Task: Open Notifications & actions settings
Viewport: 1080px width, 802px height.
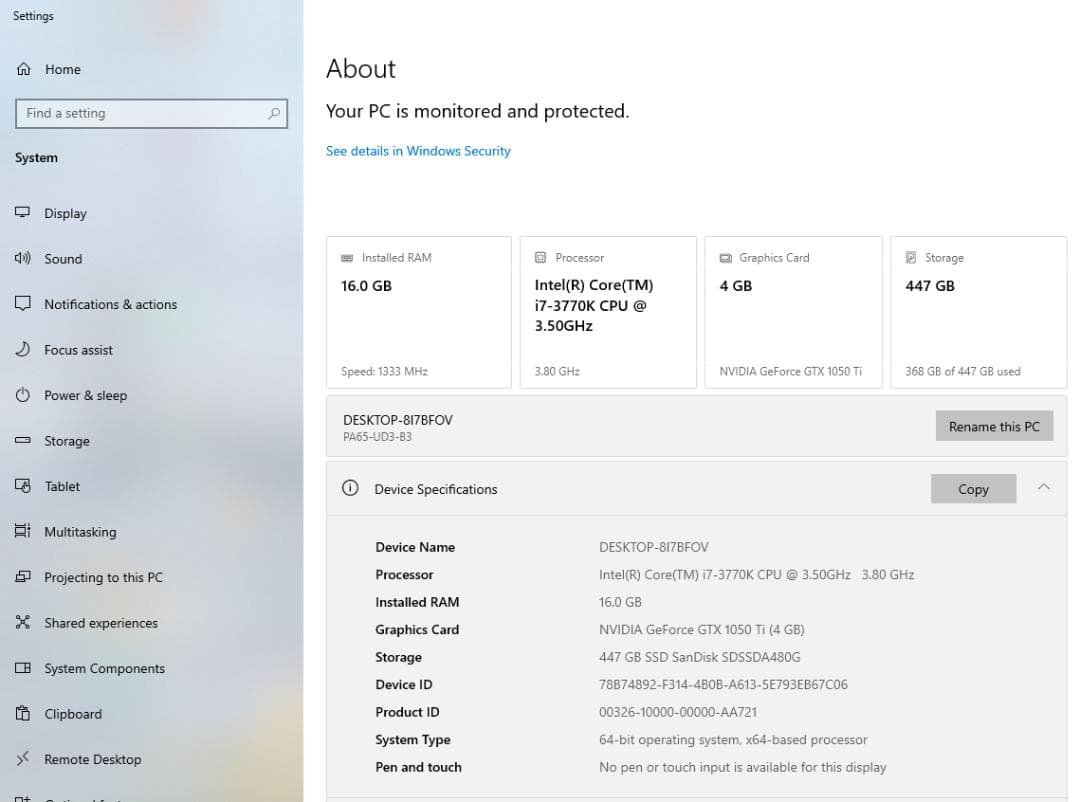Action: coord(110,304)
